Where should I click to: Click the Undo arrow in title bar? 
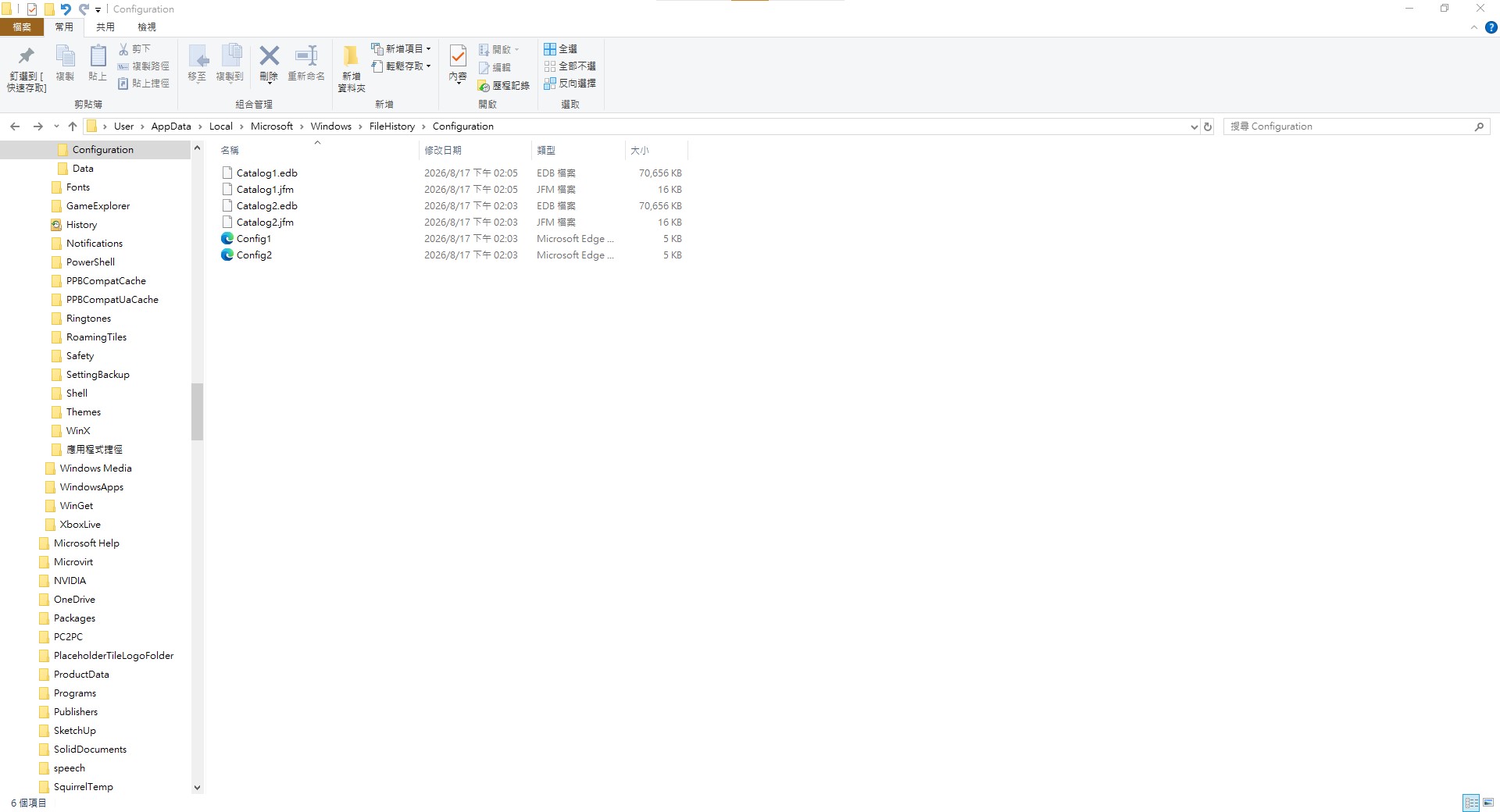(66, 9)
